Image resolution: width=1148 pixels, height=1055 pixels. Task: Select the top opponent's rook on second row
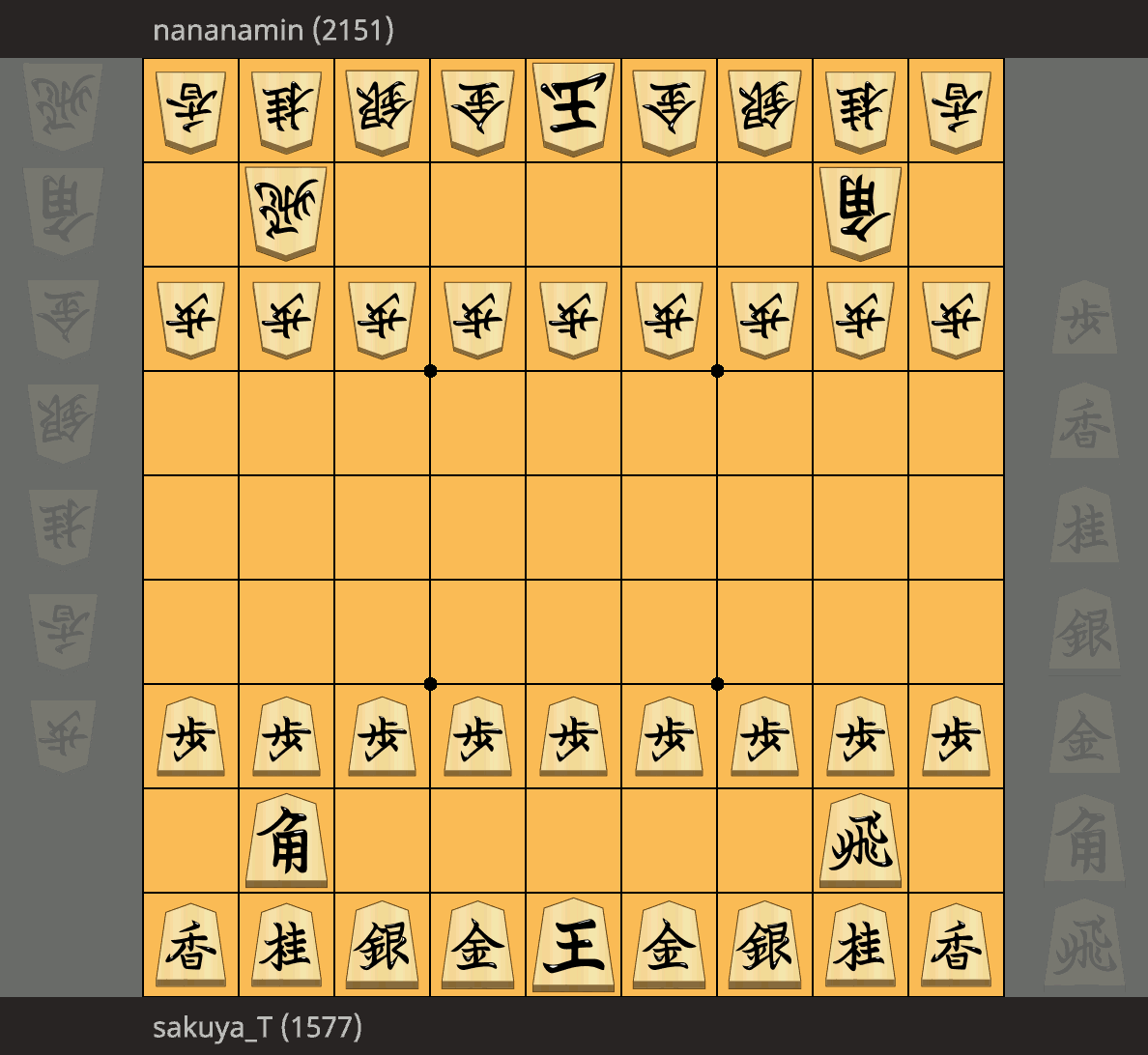click(x=286, y=214)
